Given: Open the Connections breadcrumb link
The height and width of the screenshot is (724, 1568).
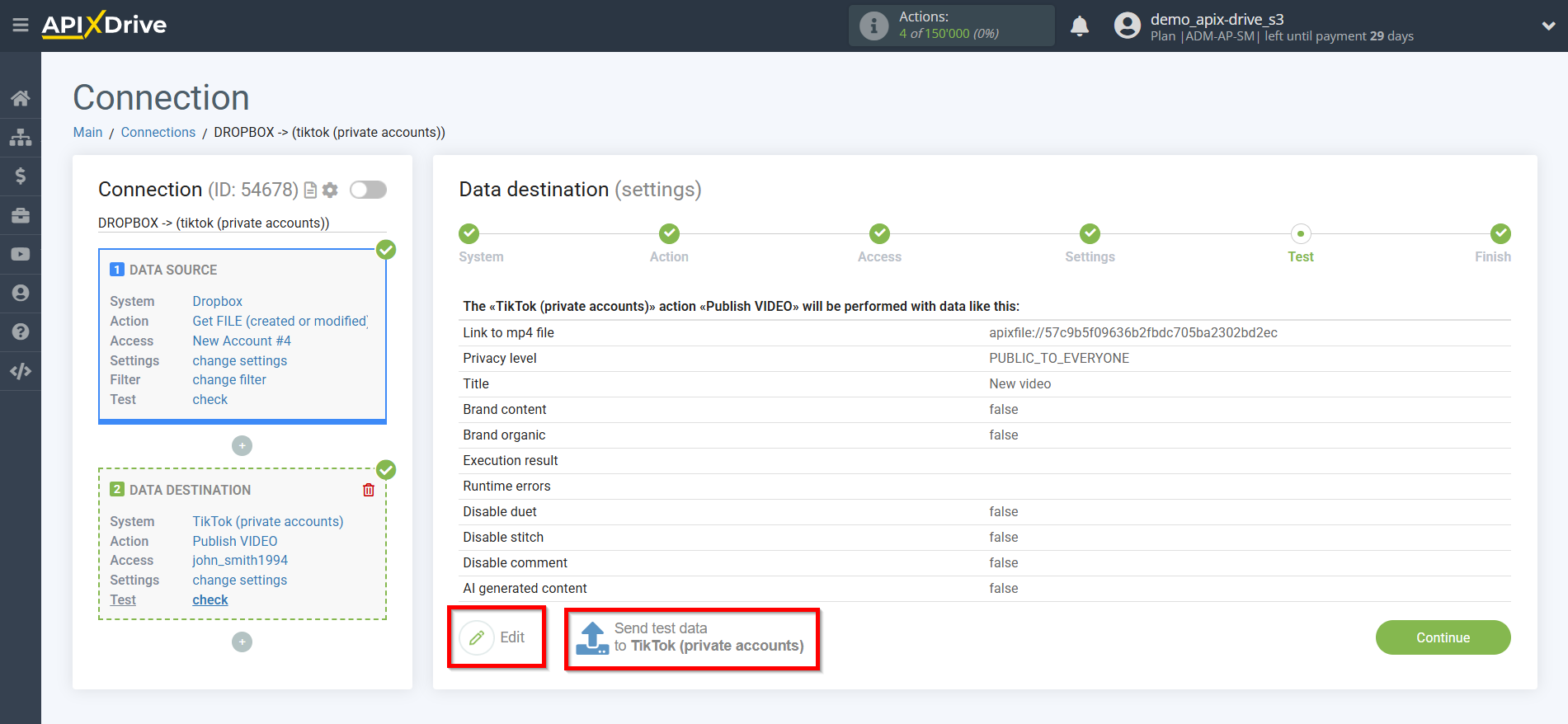Looking at the screenshot, I should click(x=158, y=132).
